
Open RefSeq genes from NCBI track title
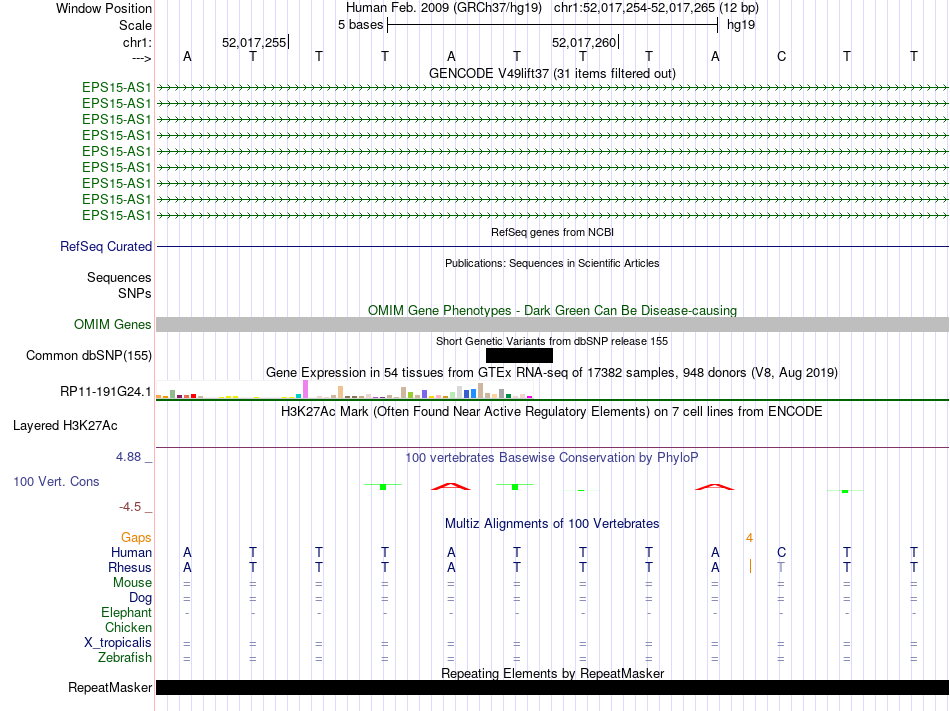552,232
